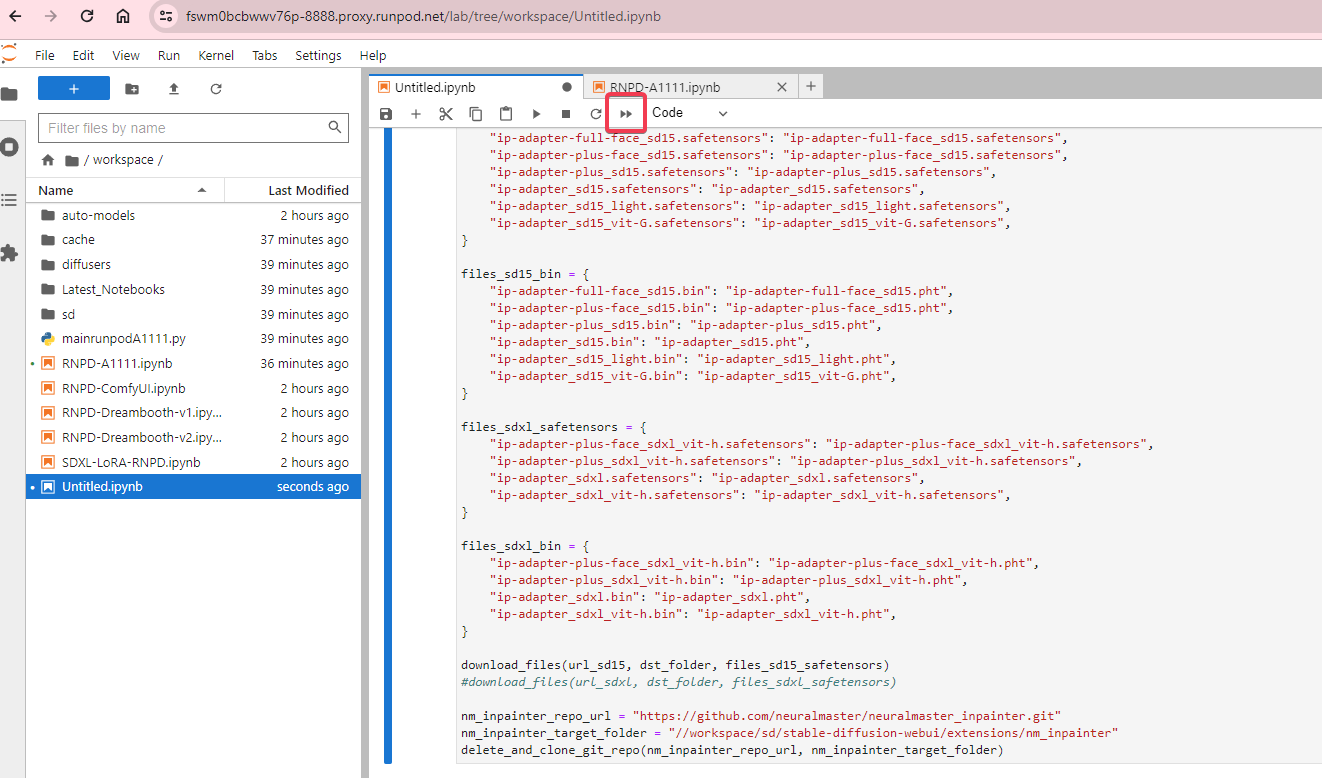Image resolution: width=1322 pixels, height=778 pixels.
Task: Click the Jupyter logo icon
Action: click(9, 55)
